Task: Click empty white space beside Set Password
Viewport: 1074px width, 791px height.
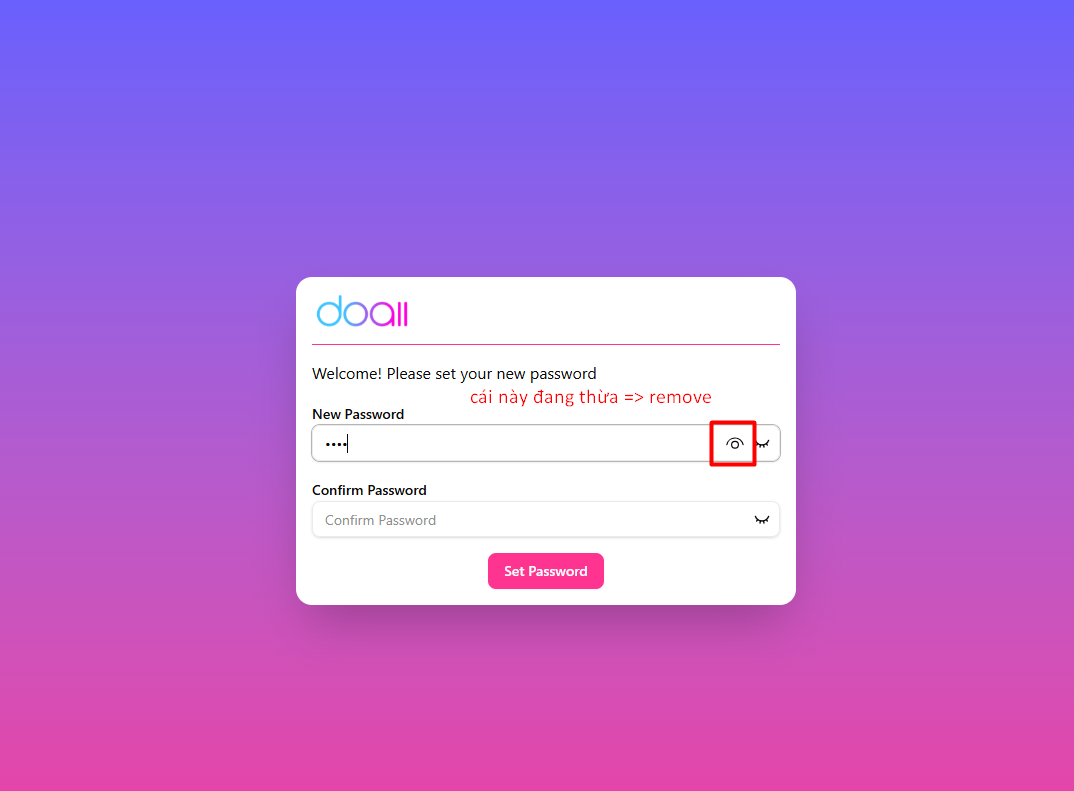Action: coord(692,571)
